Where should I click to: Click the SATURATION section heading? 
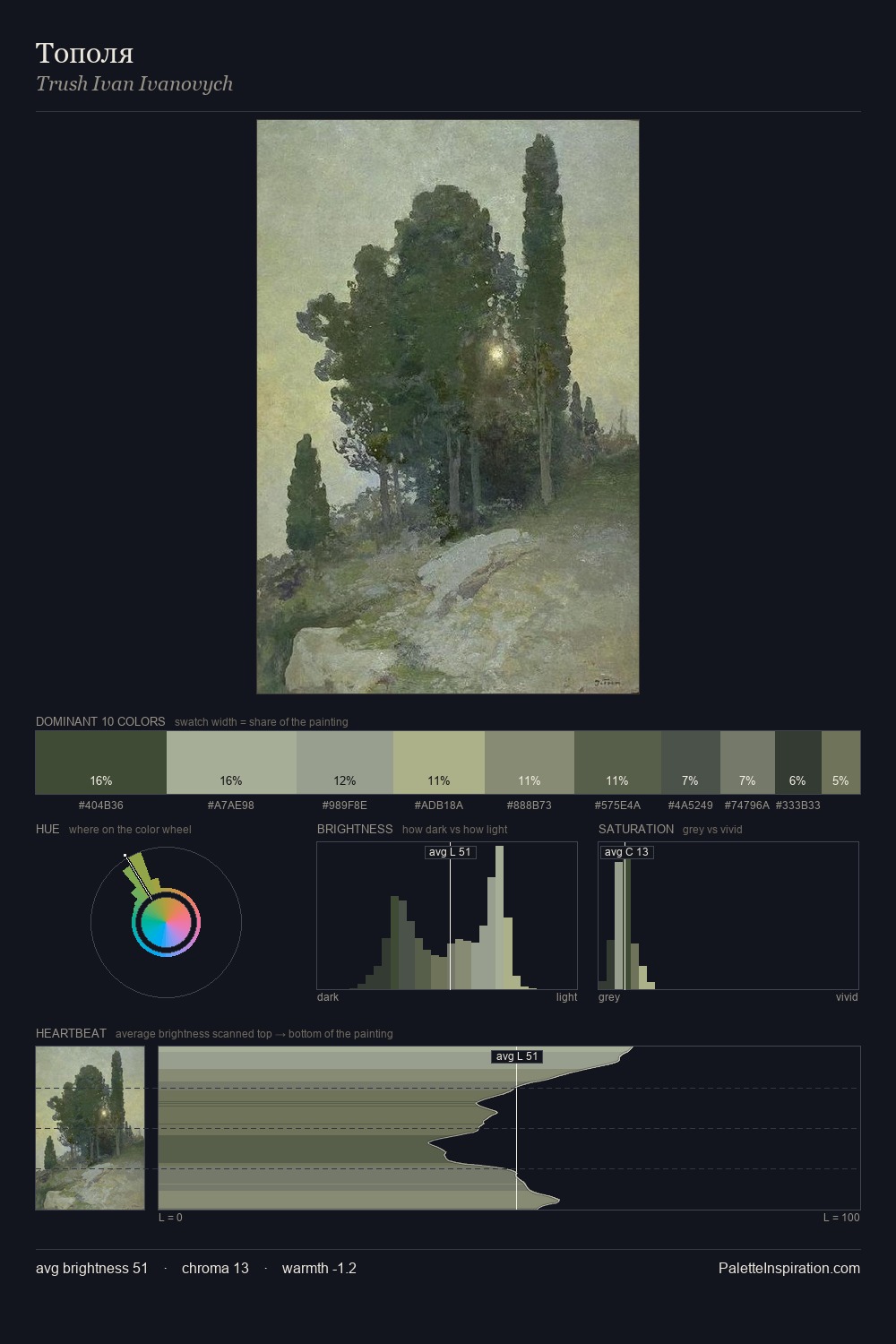click(636, 829)
